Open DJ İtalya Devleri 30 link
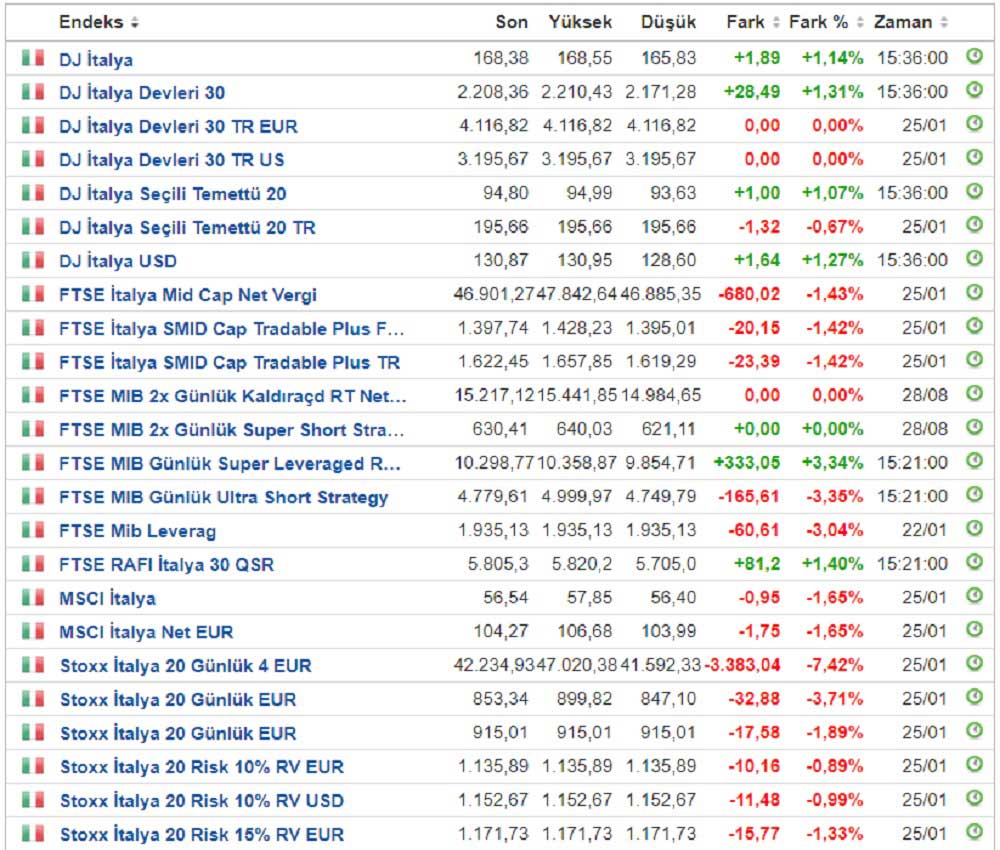1000x850 pixels. [142, 93]
